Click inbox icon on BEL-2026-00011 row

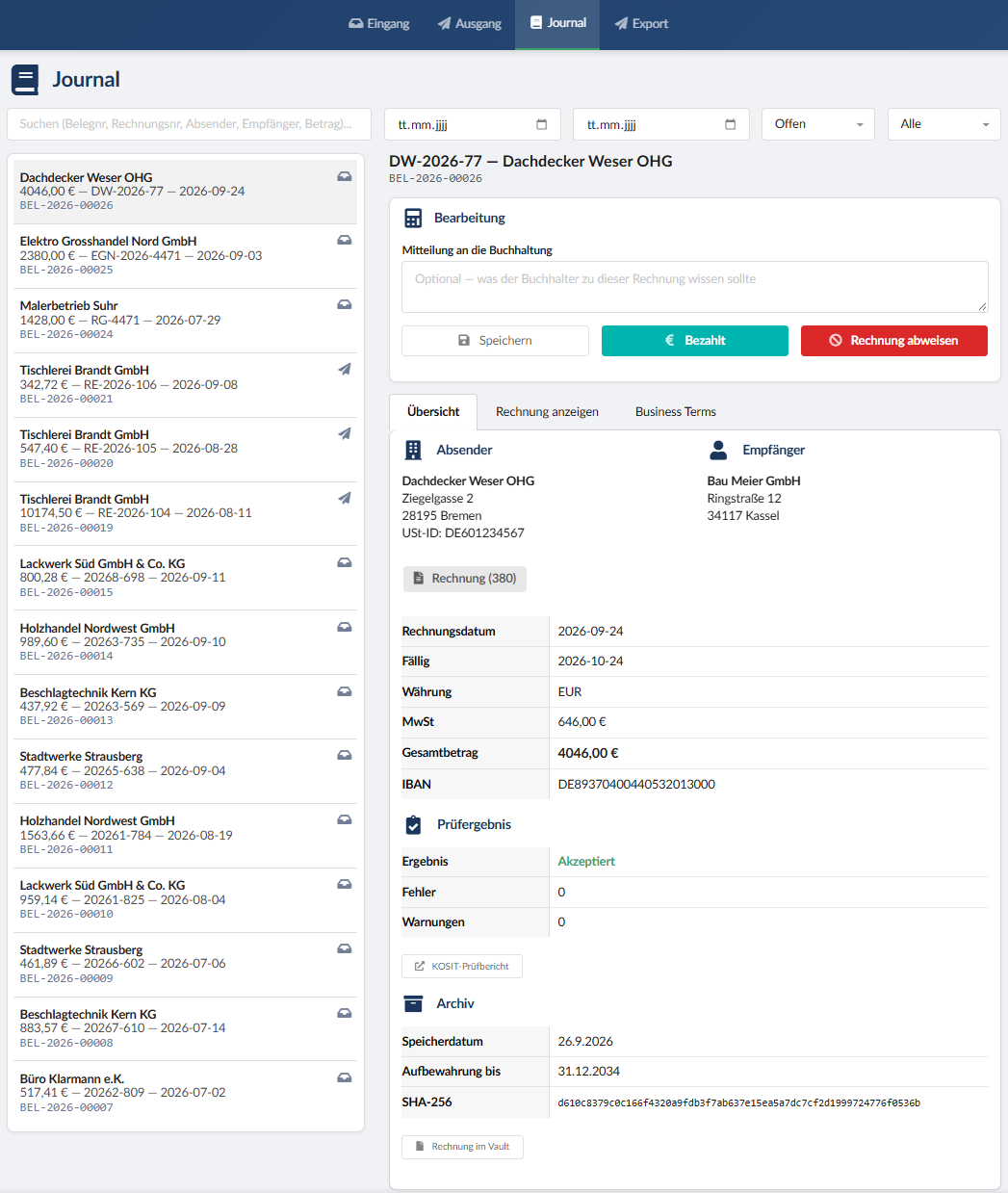click(x=344, y=819)
